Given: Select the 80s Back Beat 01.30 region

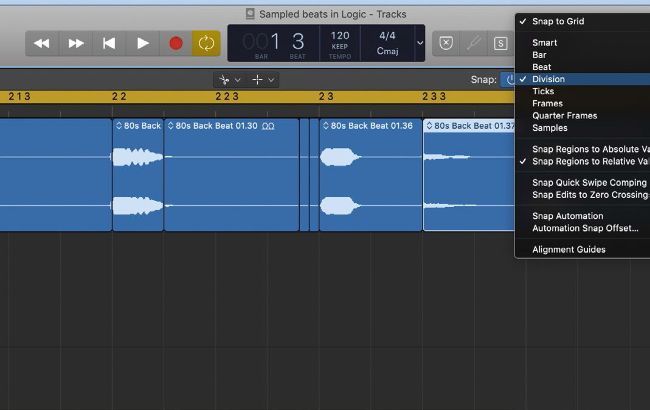Looking at the screenshot, I should point(231,175).
